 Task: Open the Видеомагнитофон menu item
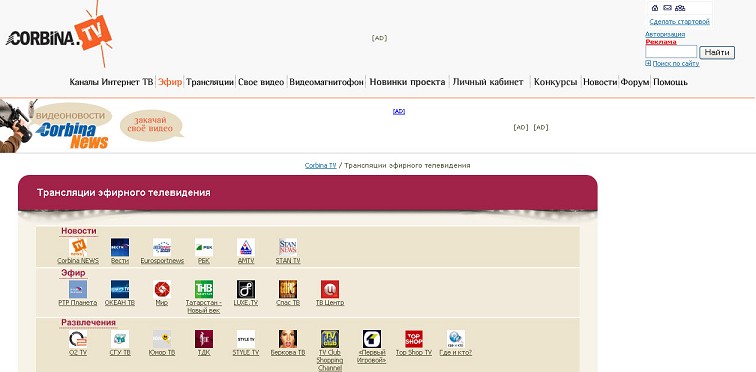[326, 82]
